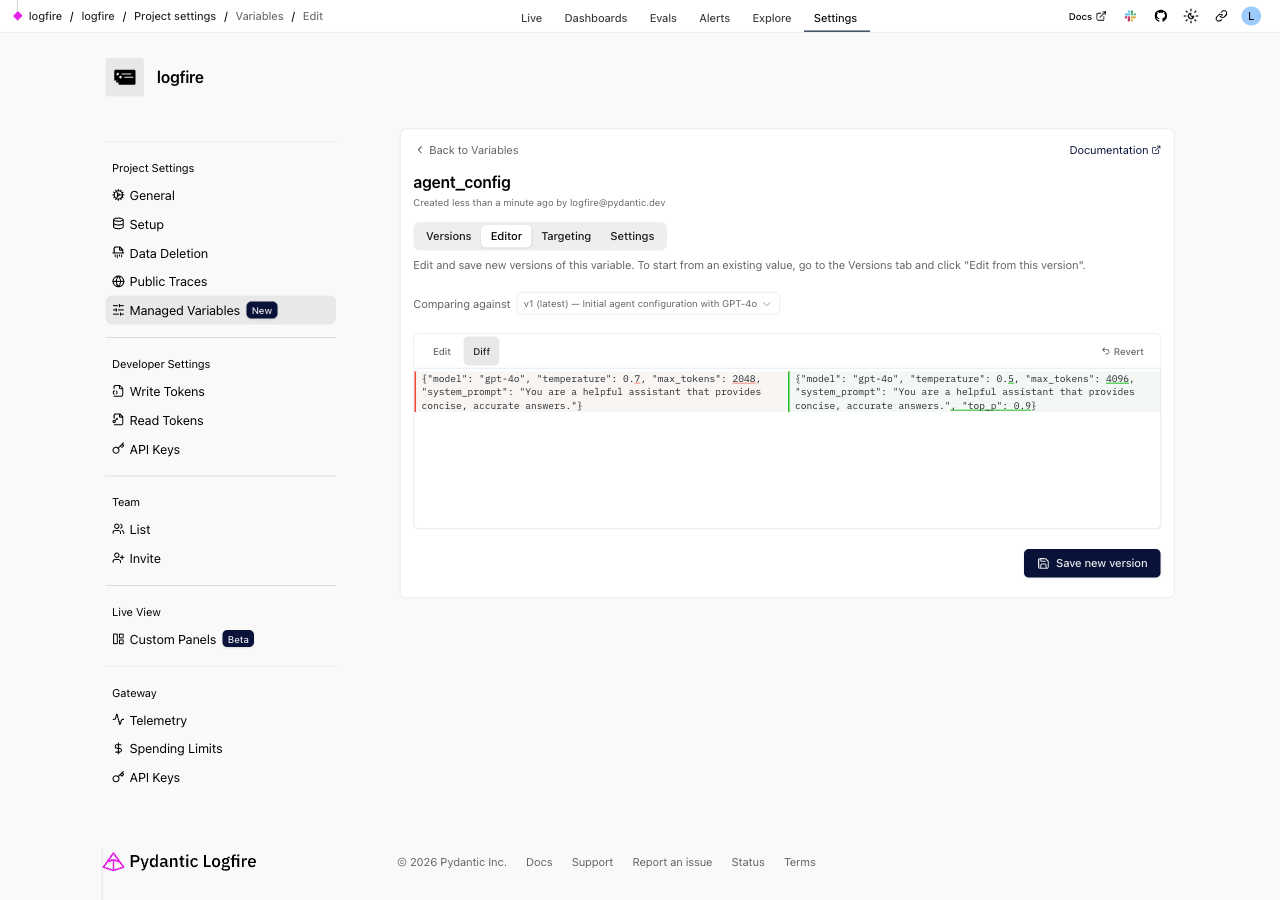Click the copy link chain icon
1280x900 pixels.
[1221, 17]
